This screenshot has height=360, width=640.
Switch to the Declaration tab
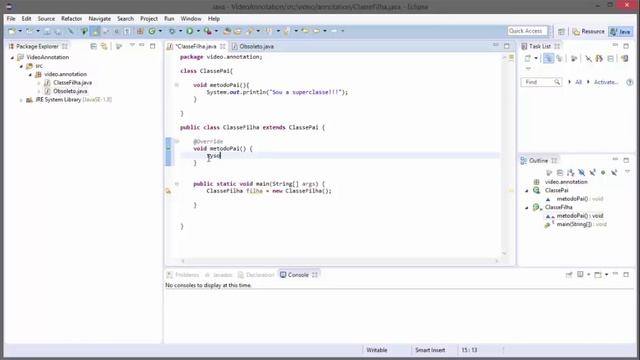click(260, 275)
